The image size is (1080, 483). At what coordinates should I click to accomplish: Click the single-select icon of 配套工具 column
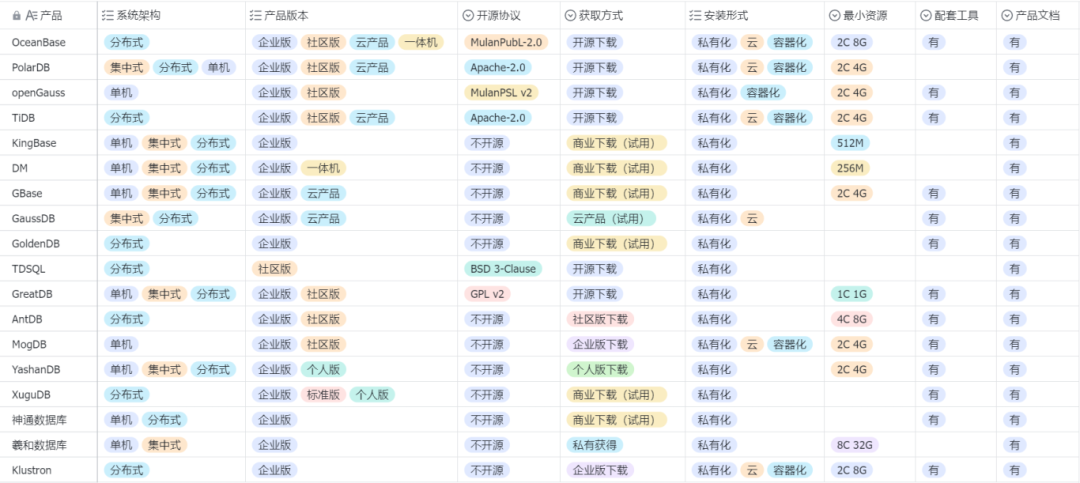[926, 15]
